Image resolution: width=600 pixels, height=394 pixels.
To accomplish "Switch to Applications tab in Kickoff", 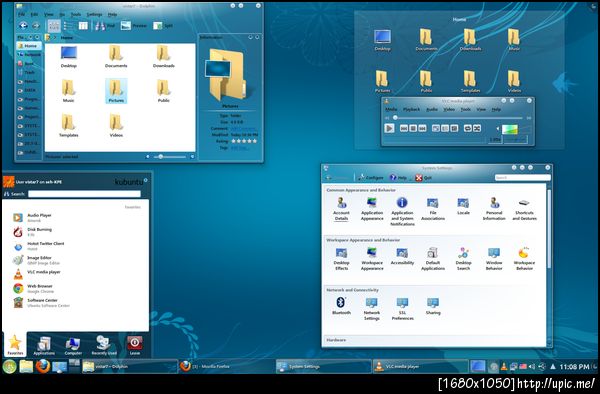I will point(44,345).
